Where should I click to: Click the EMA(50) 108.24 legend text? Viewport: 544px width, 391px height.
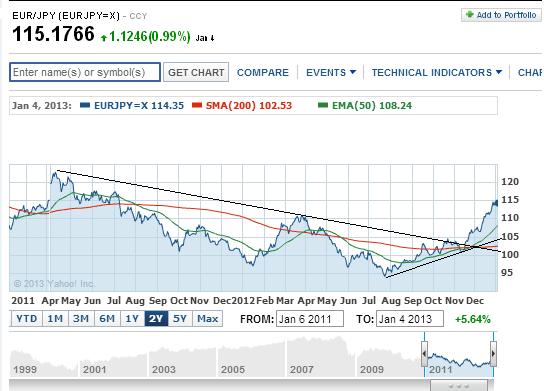click(x=372, y=105)
